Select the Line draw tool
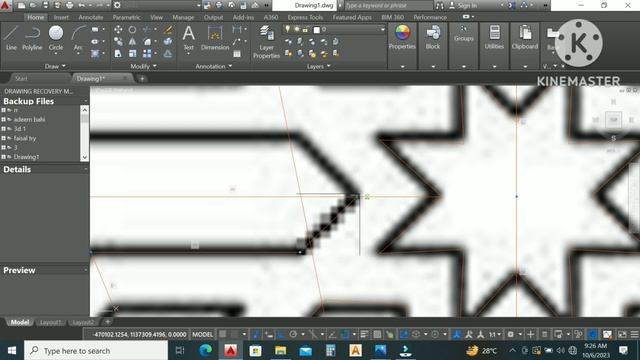Image resolution: width=640 pixels, height=360 pixels. tap(11, 38)
